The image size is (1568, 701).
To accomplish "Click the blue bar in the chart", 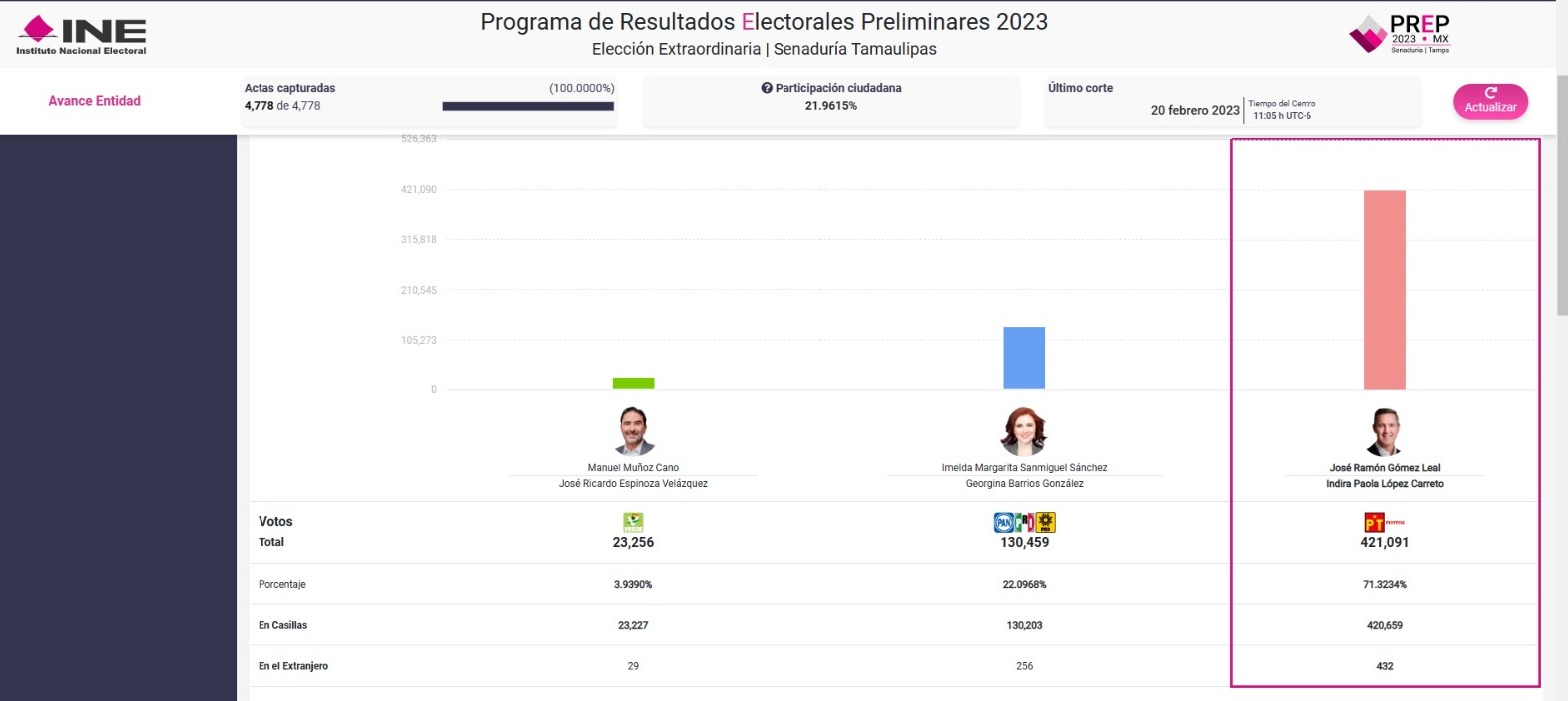I will (1024, 357).
